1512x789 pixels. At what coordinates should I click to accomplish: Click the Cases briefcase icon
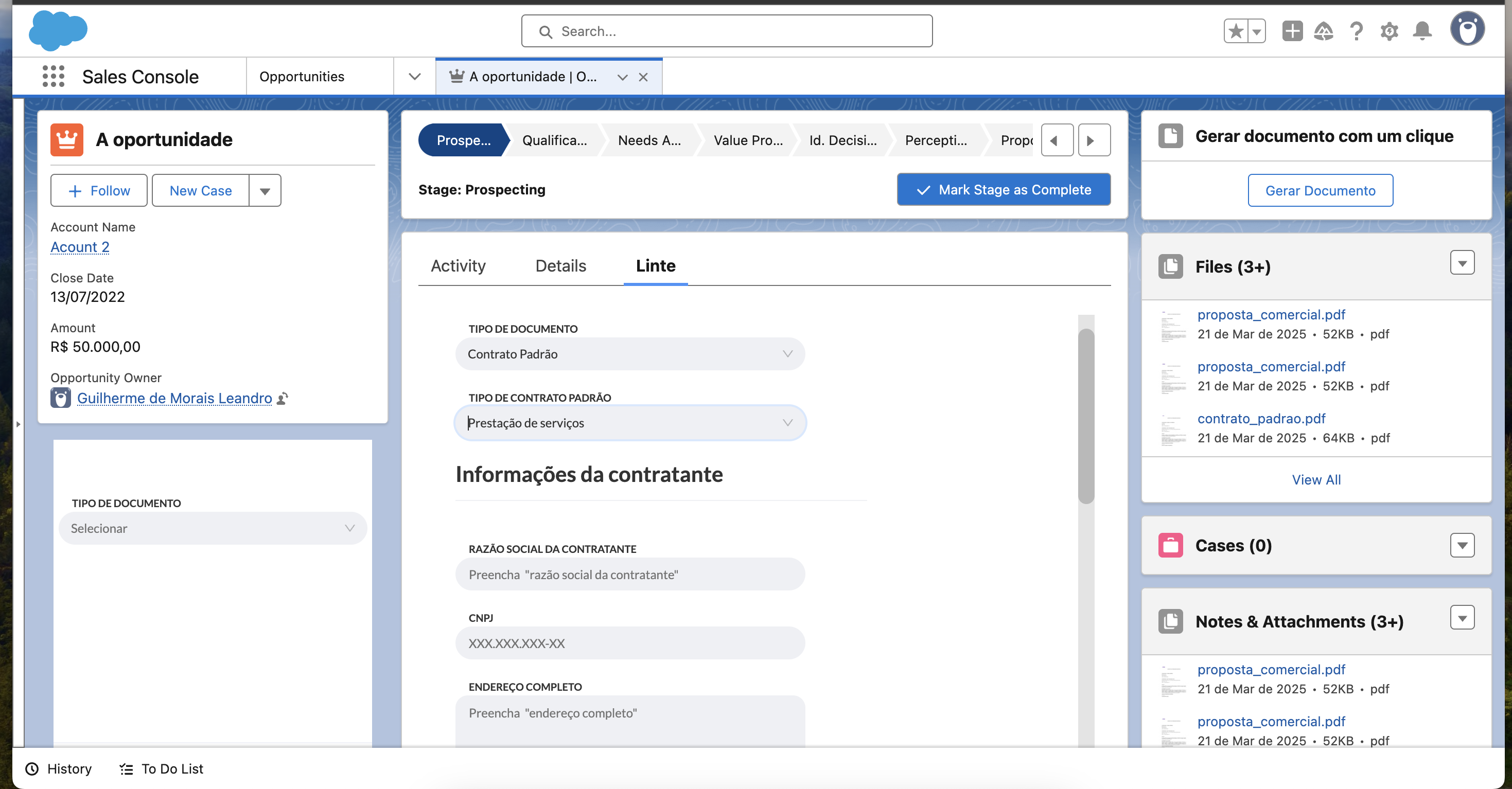pyautogui.click(x=1170, y=545)
